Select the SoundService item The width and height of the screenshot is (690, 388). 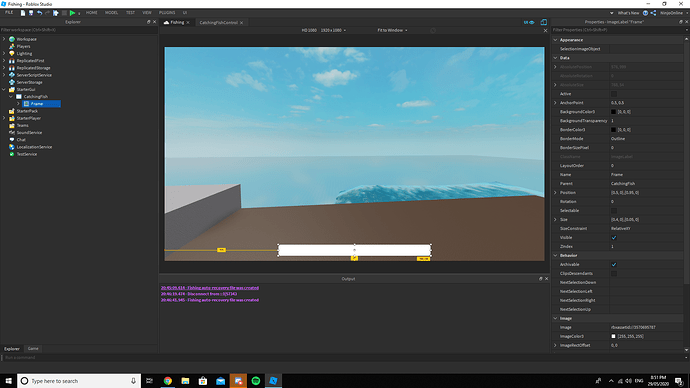[x=29, y=132]
